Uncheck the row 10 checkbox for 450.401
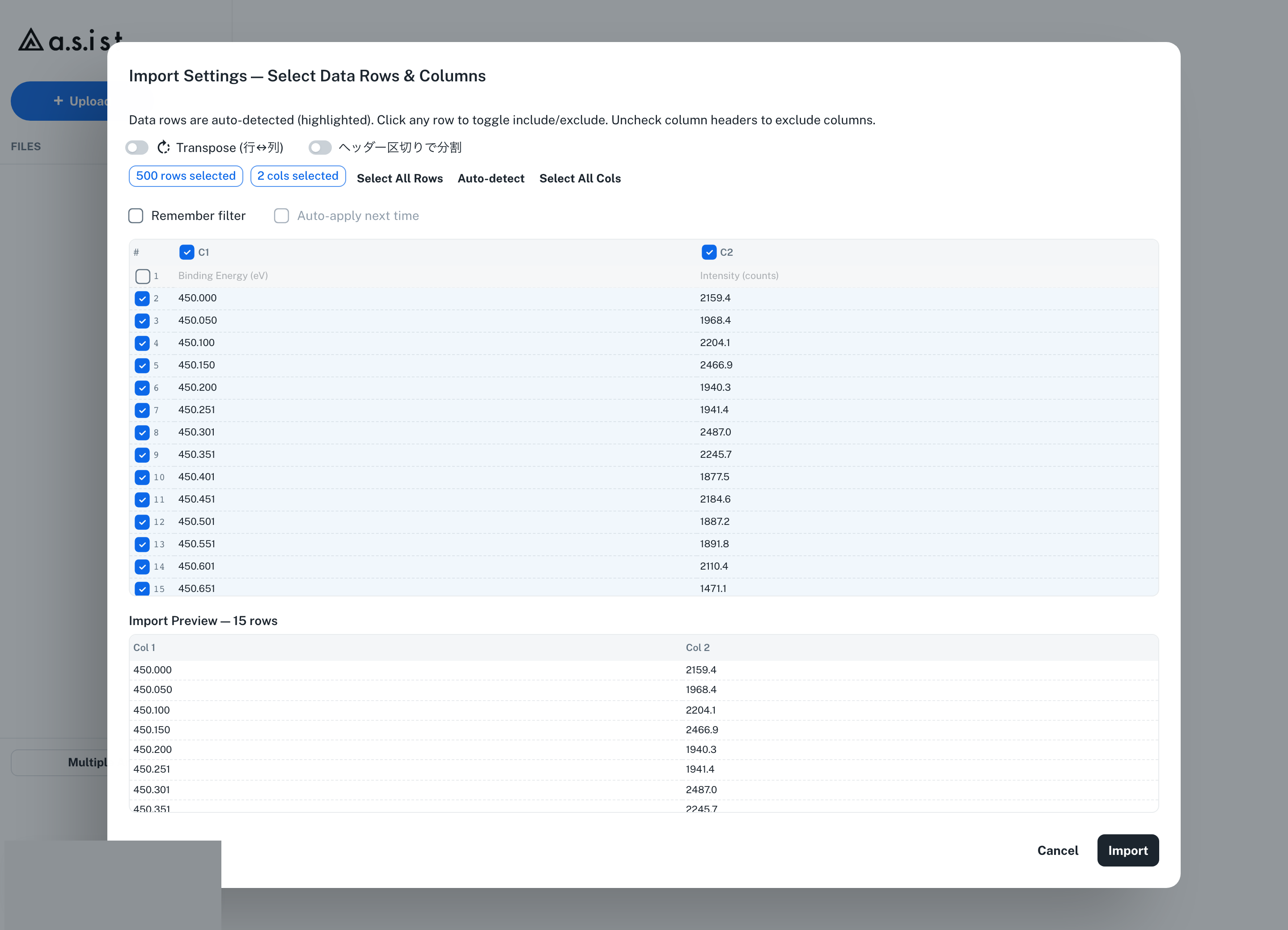The width and height of the screenshot is (1288, 930). 142,478
